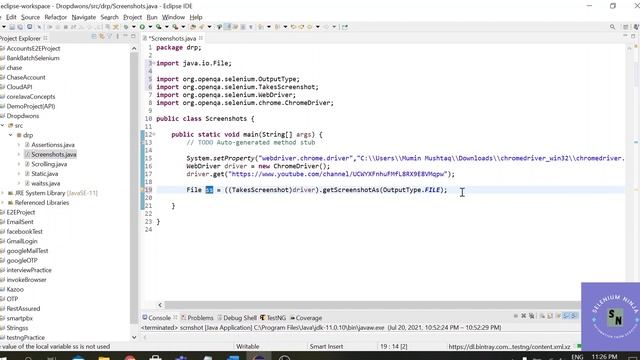Open the Coverage dropdown arrow

click(167, 27)
